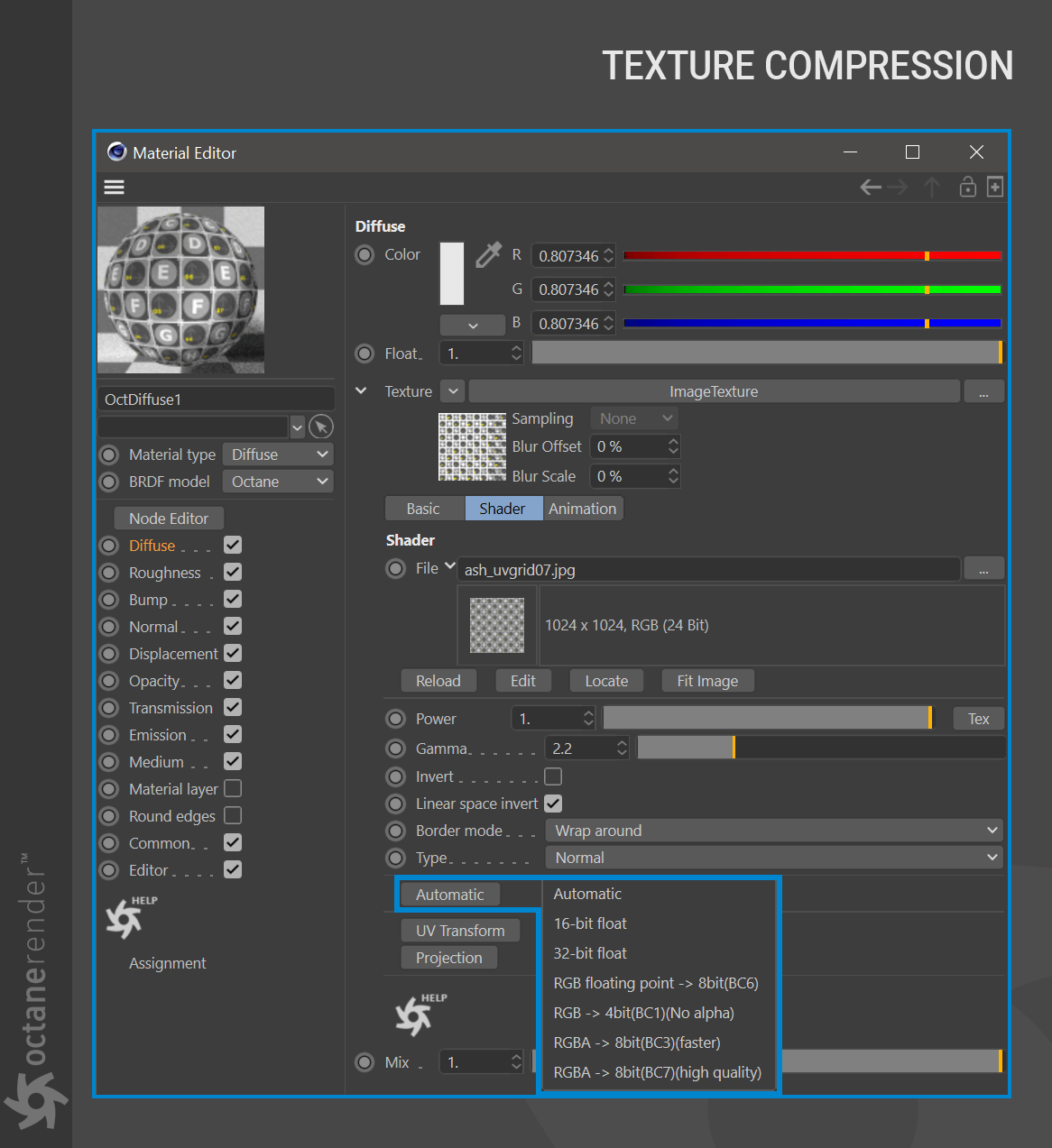The height and width of the screenshot is (1148, 1052).
Task: Click the animation dot next to File
Action: tap(395, 569)
